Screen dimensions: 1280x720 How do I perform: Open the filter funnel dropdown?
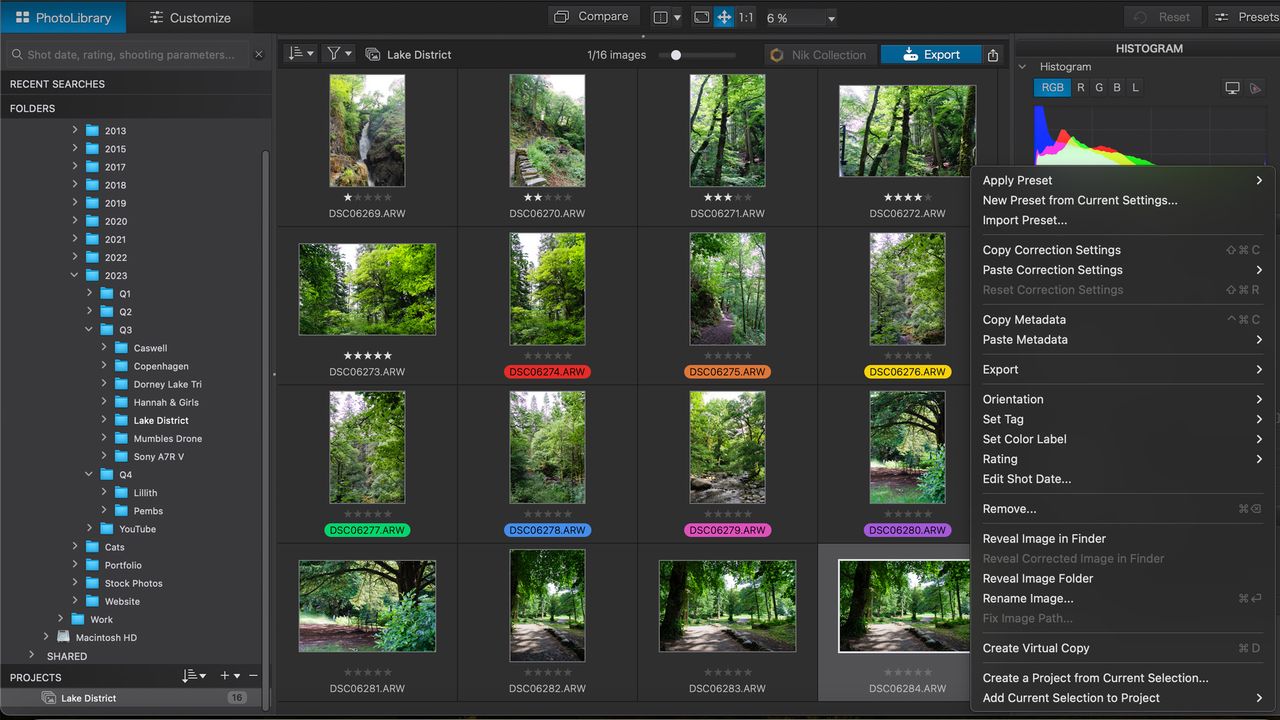click(x=340, y=54)
